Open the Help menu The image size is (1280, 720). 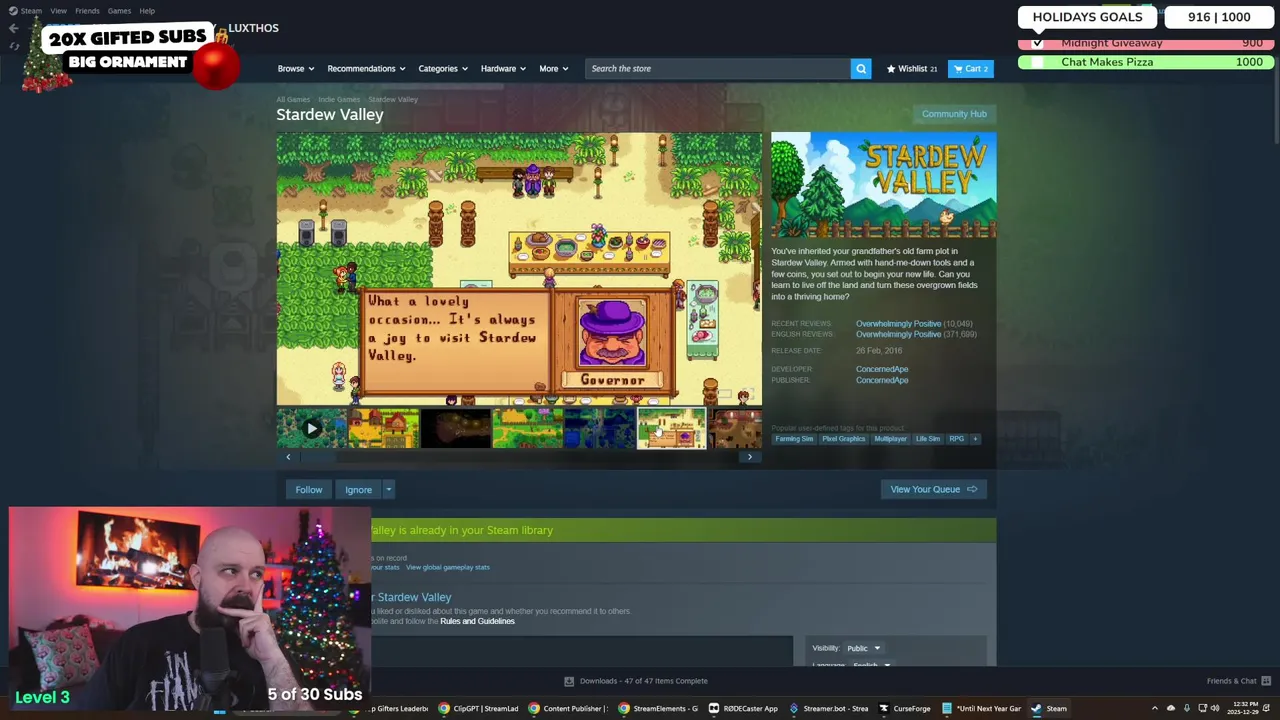coord(147,11)
